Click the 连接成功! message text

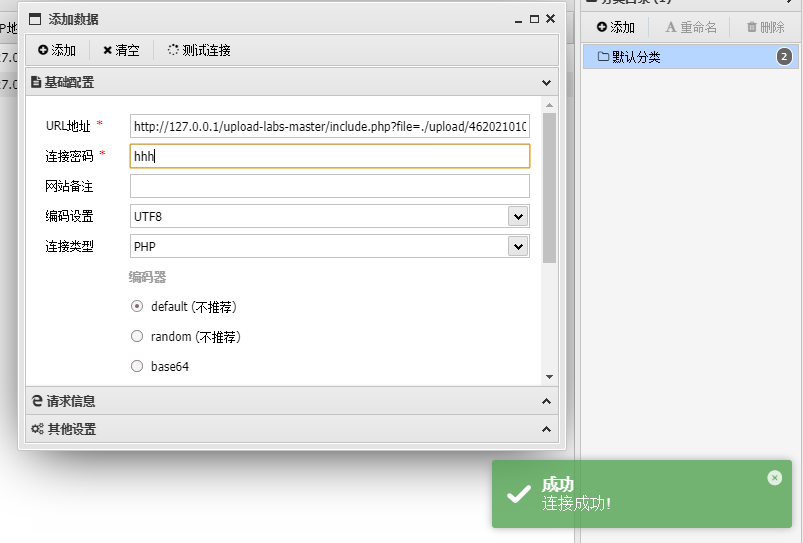click(x=576, y=504)
